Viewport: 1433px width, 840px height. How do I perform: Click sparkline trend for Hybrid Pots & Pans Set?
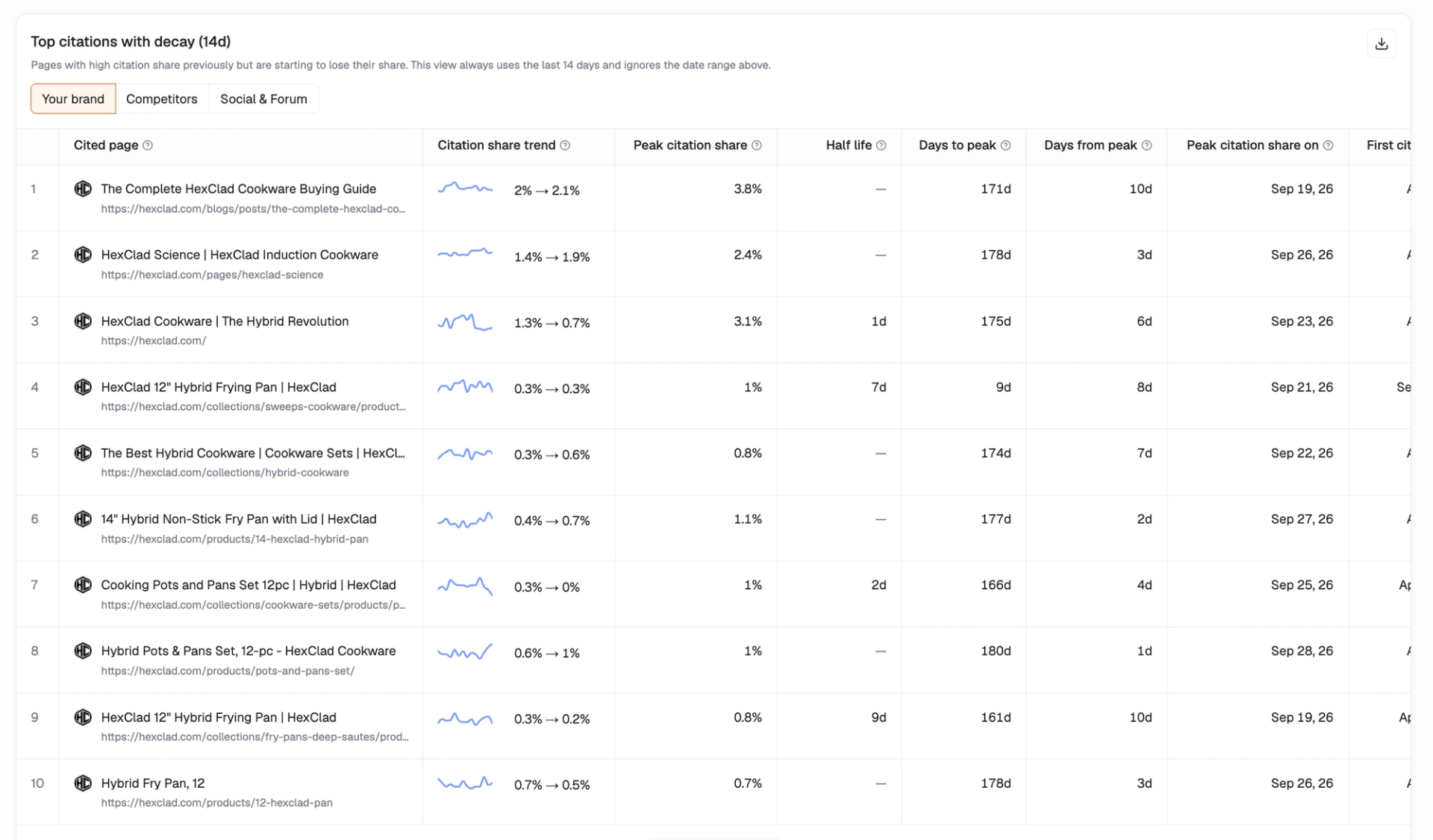[465, 652]
